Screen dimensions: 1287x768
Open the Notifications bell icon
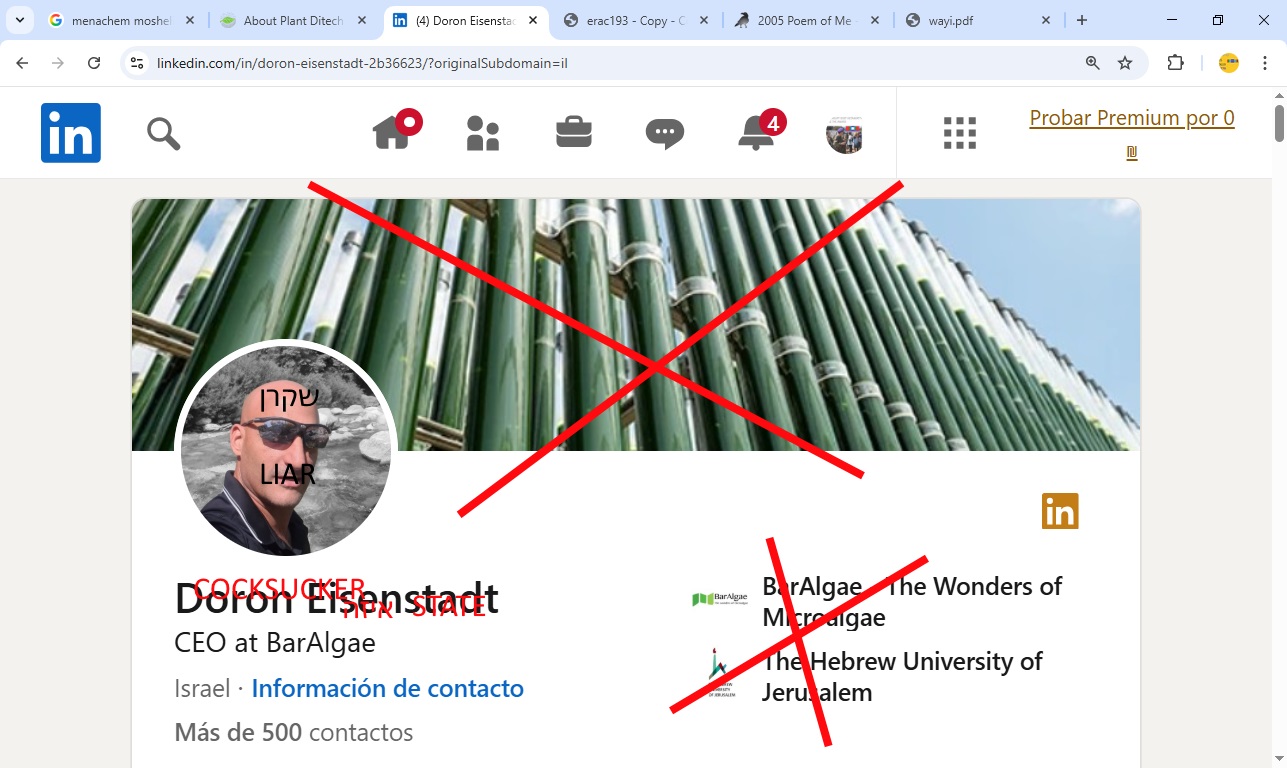pos(757,132)
